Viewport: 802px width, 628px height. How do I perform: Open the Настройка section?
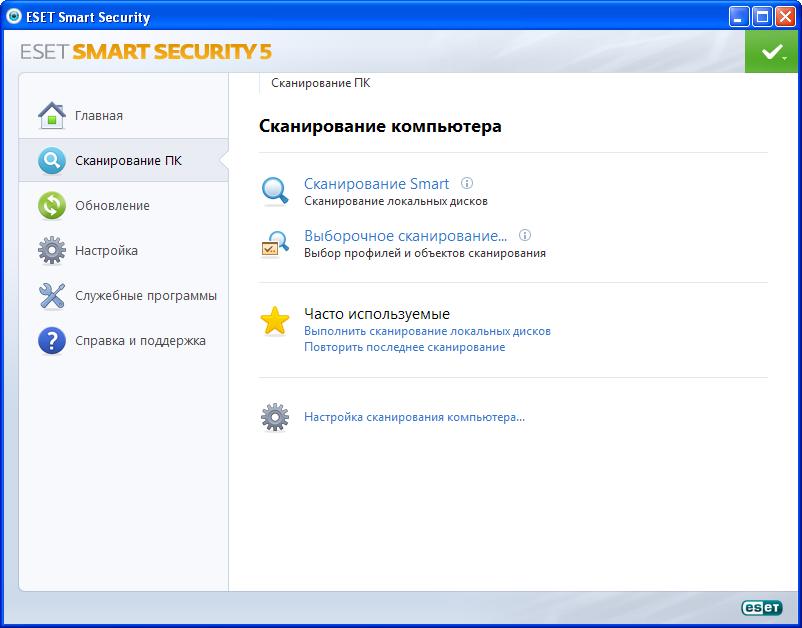[x=123, y=251]
